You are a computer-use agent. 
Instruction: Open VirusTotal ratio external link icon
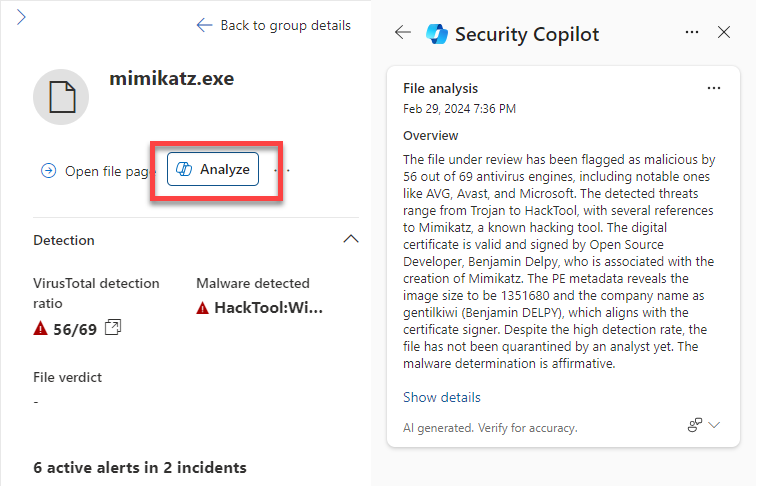113,328
